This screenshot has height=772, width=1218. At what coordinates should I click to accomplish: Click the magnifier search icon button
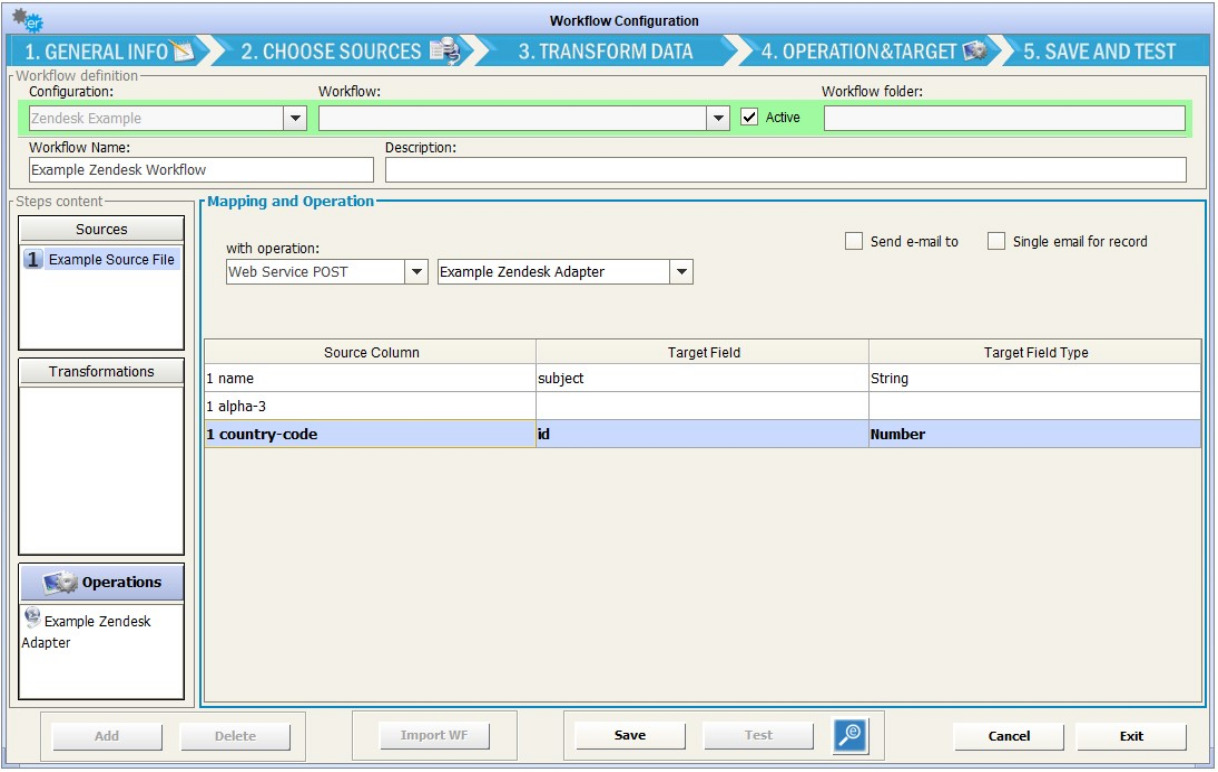point(850,736)
